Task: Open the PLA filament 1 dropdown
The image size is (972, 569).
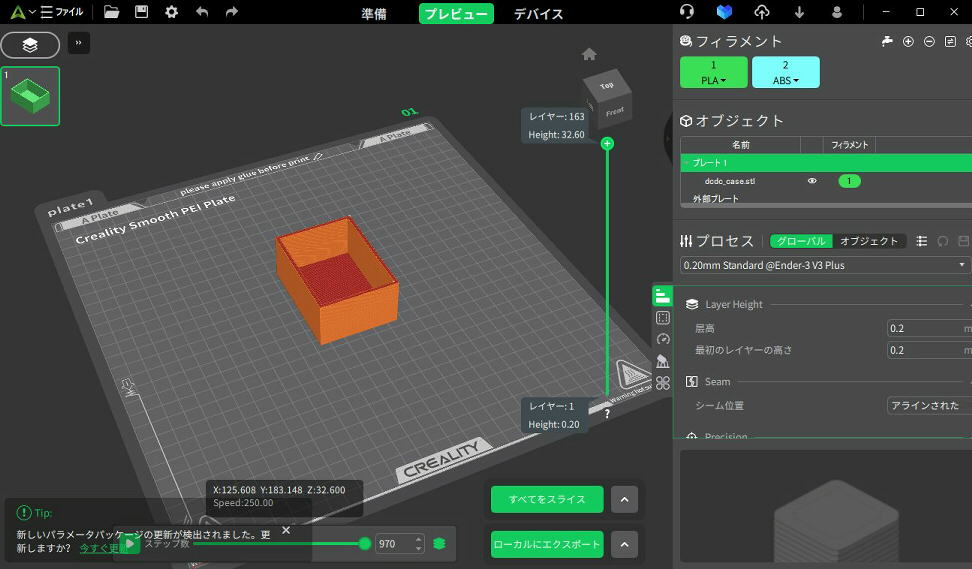Action: 713,73
